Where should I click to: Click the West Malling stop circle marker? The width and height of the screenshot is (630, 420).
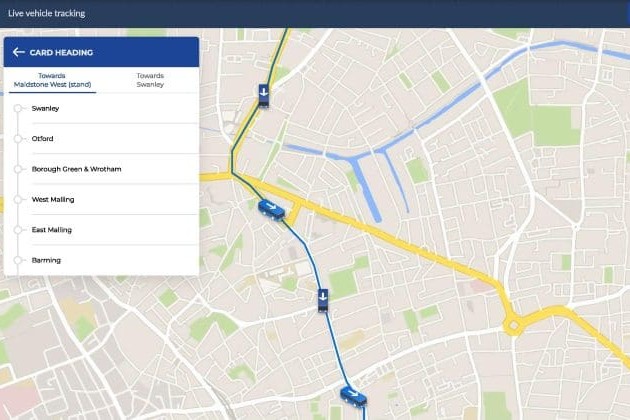18,199
